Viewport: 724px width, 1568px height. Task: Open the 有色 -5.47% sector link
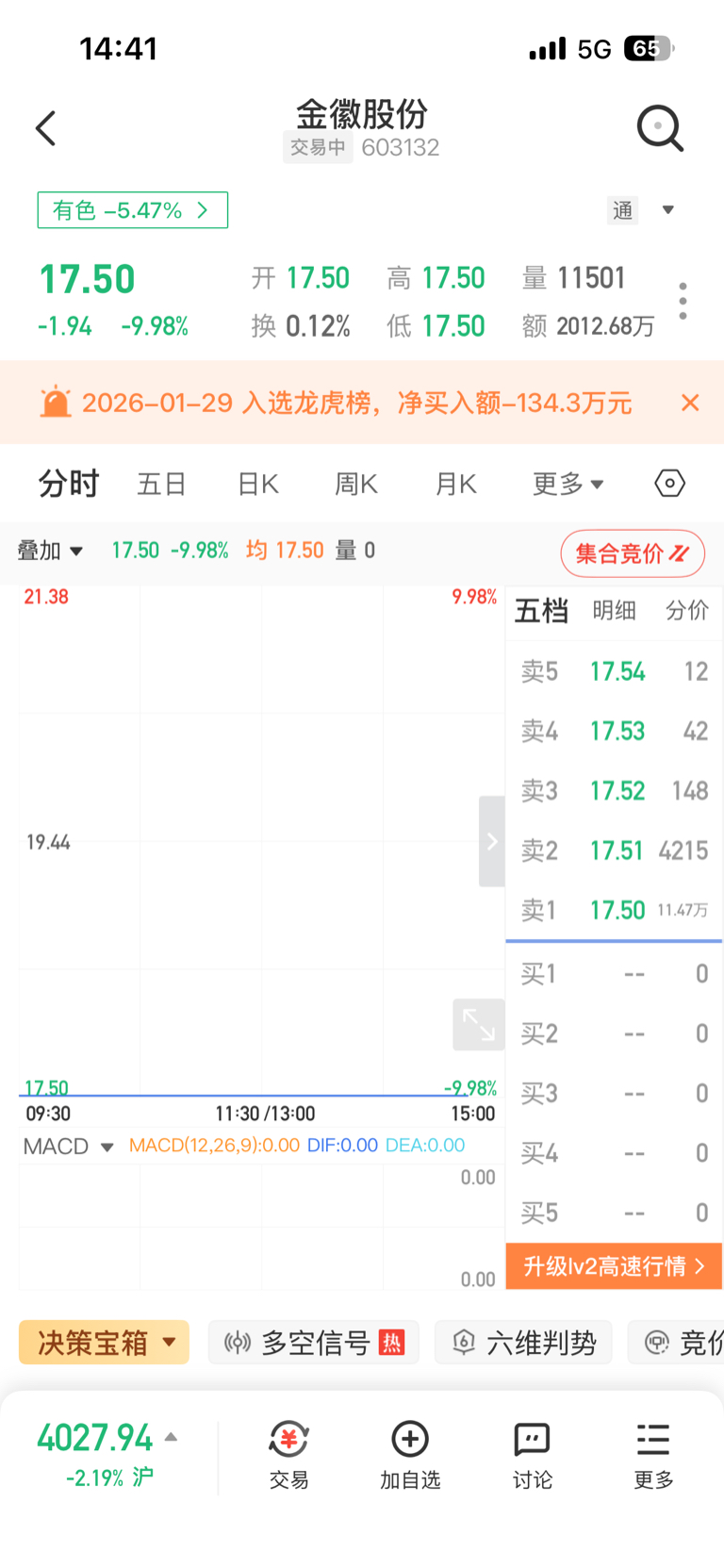(133, 210)
